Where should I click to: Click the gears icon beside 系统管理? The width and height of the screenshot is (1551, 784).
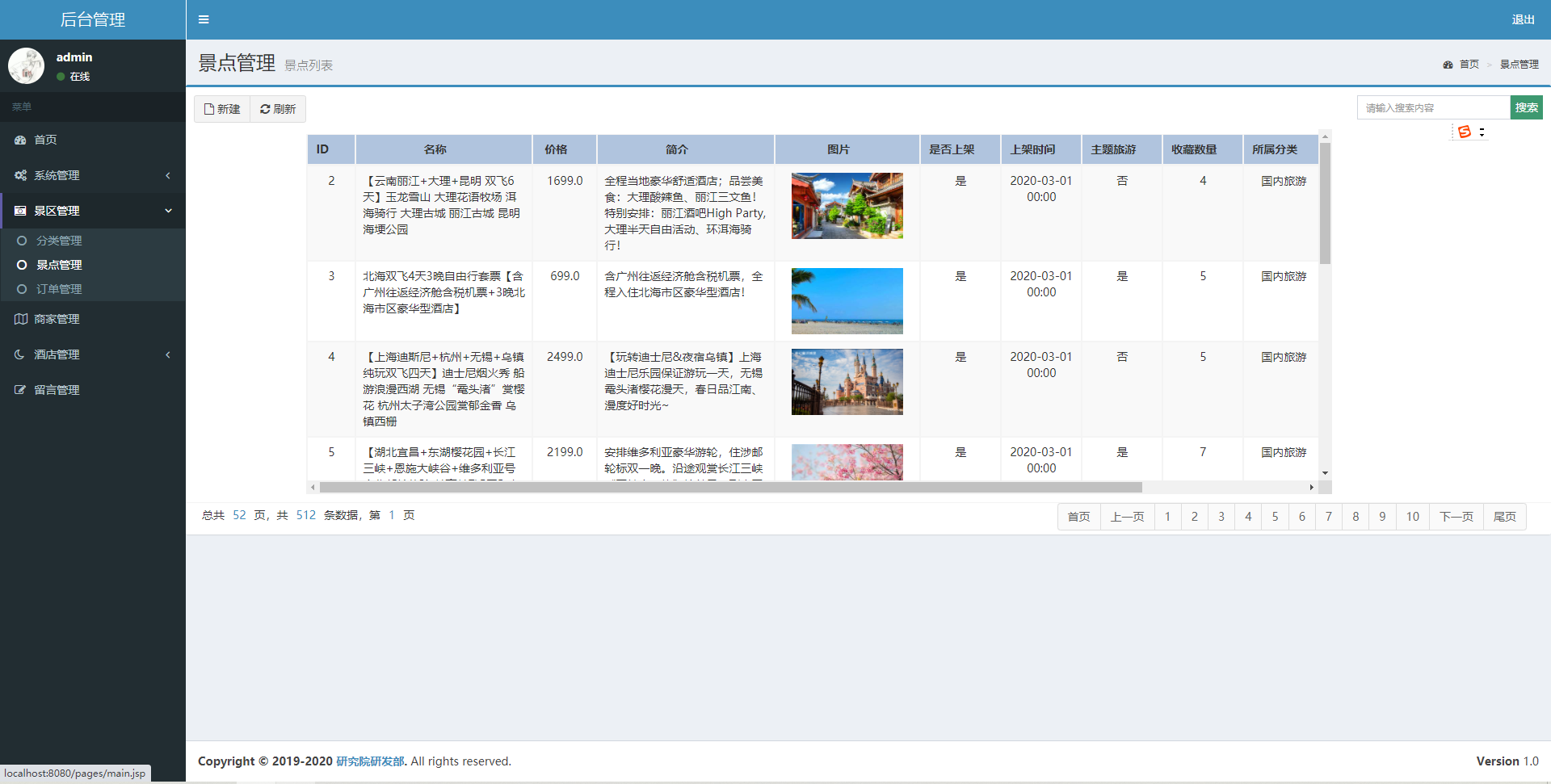20,175
